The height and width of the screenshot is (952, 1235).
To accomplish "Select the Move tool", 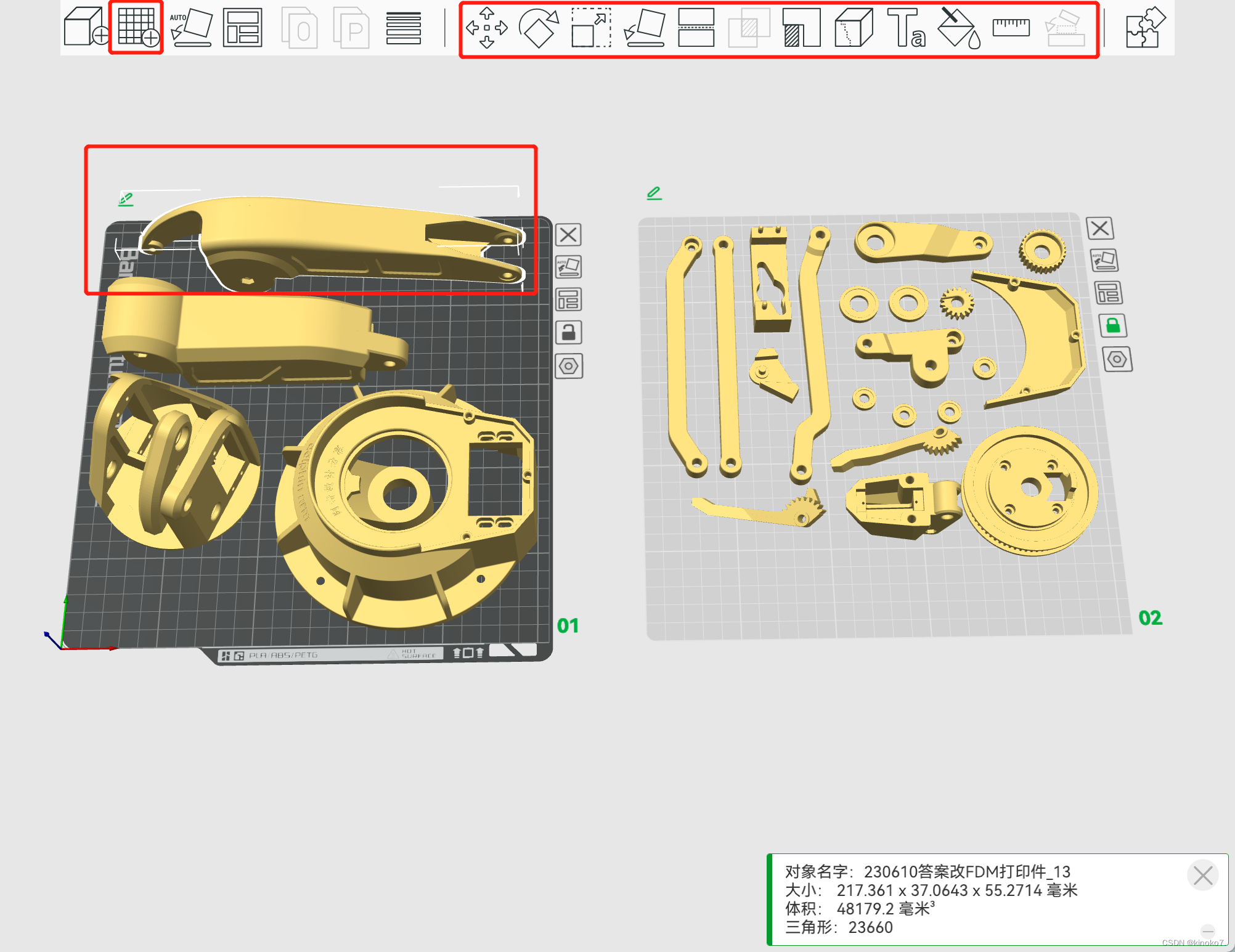I will [x=487, y=28].
